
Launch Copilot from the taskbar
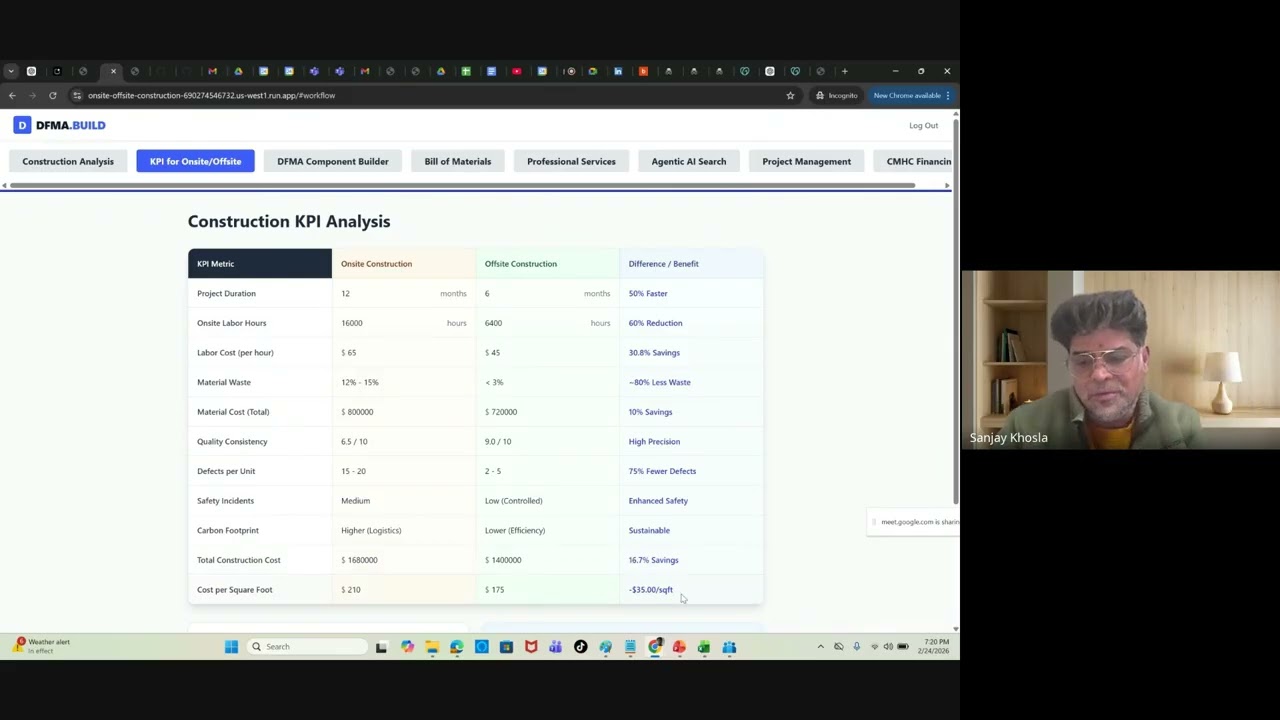407,646
